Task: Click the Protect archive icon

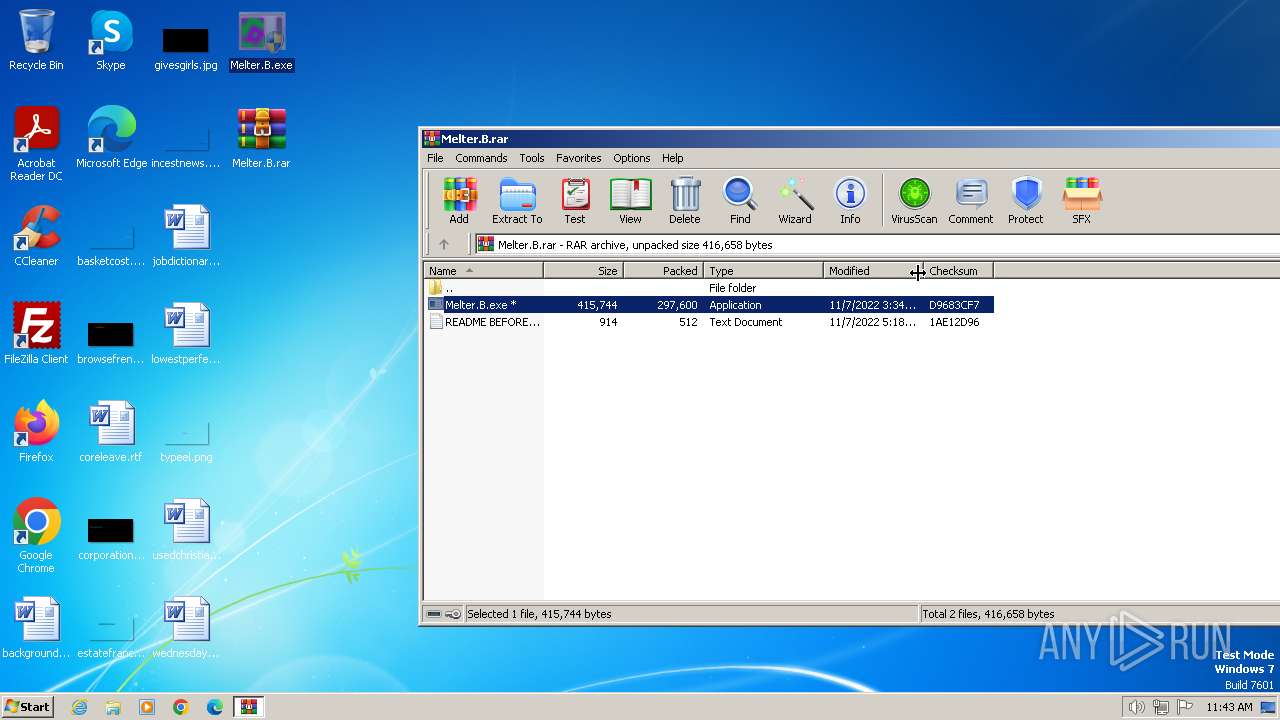Action: (x=1026, y=200)
